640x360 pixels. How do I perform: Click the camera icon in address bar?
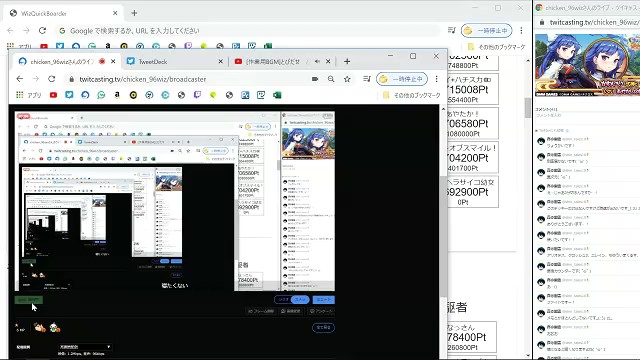pyautogui.click(x=315, y=79)
